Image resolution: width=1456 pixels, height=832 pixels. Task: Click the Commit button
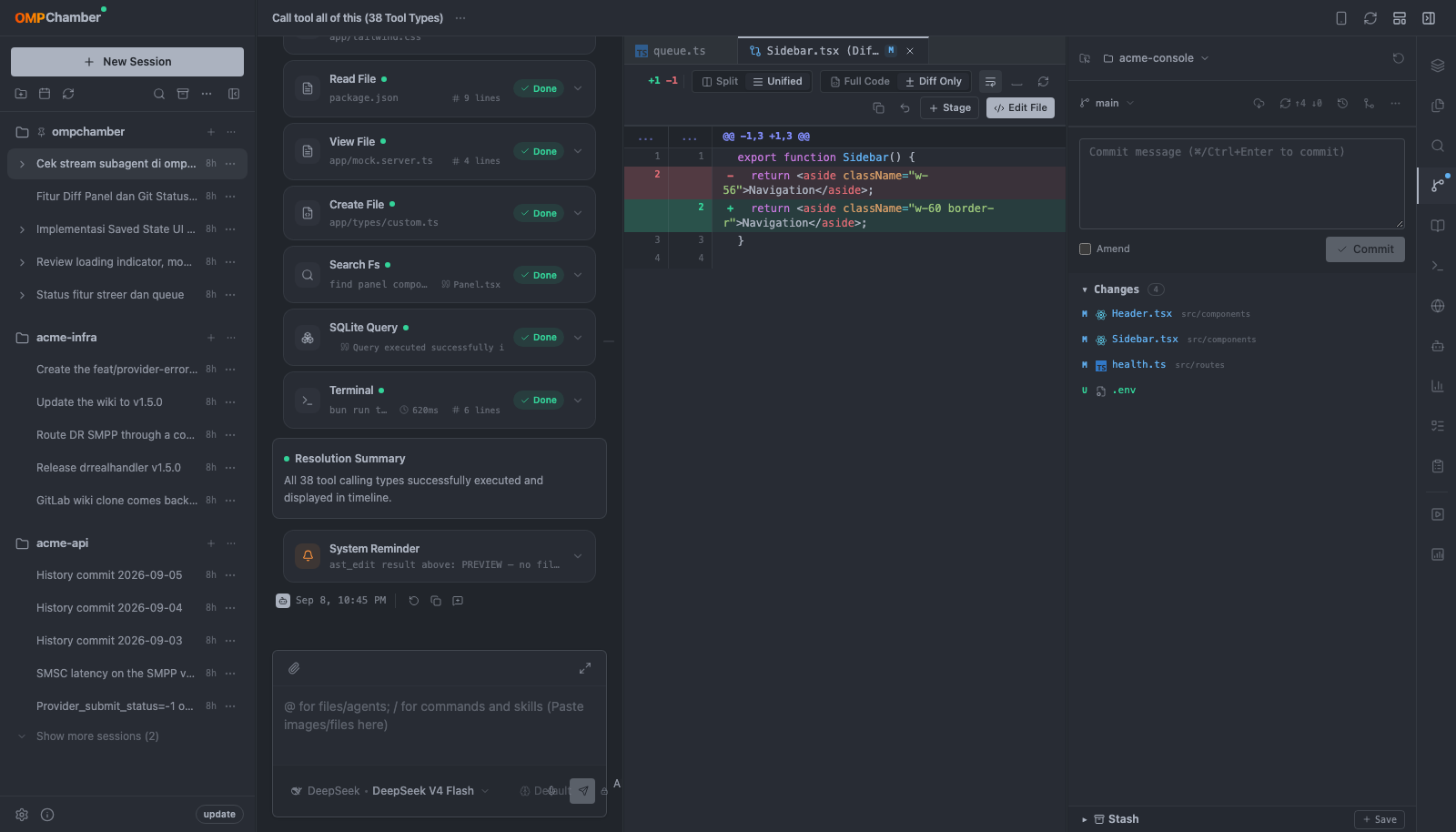coord(1365,249)
